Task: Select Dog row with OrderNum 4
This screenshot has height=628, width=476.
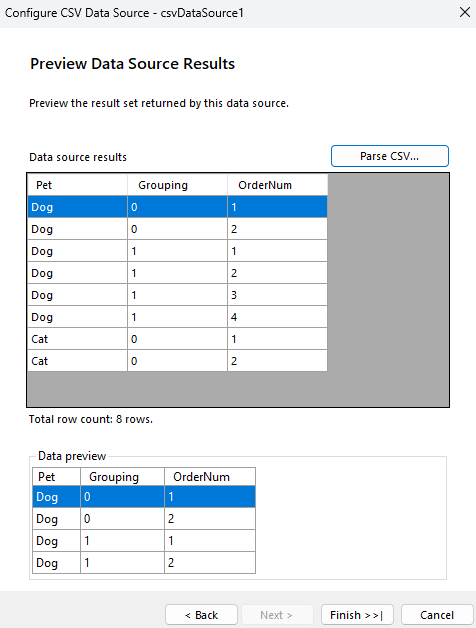Action: [177, 317]
